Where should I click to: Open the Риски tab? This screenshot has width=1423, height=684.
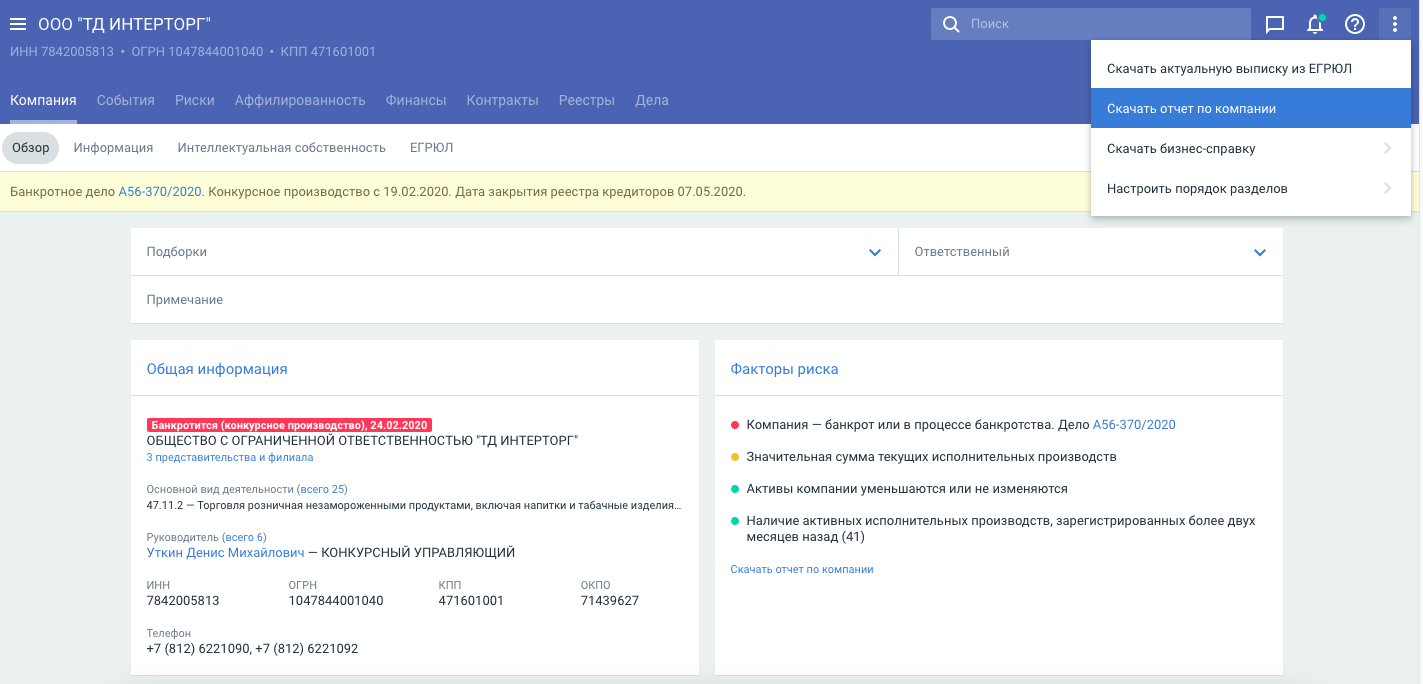coord(195,100)
